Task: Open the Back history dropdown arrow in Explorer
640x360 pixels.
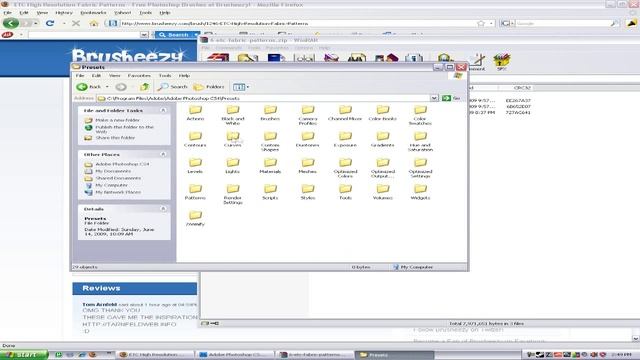Action: point(107,87)
